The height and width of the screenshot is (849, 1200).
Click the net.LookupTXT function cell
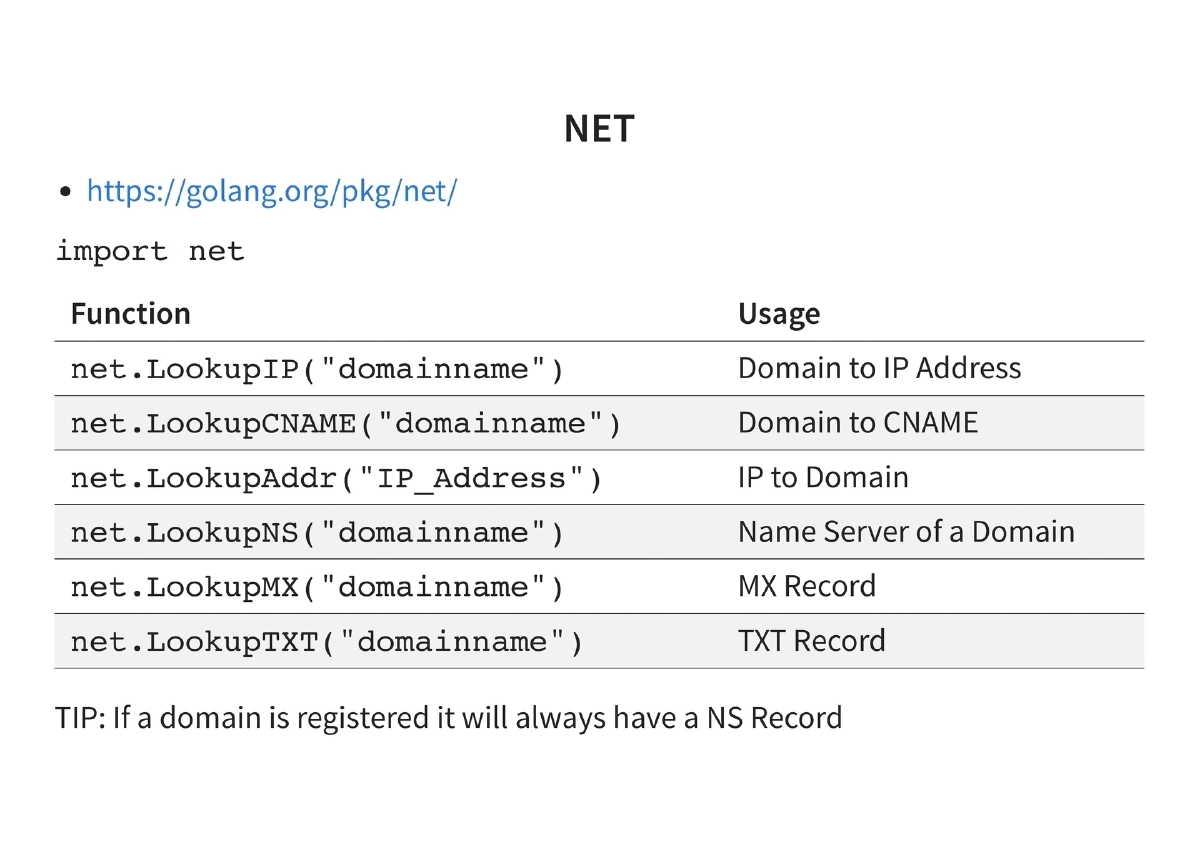(x=326, y=641)
